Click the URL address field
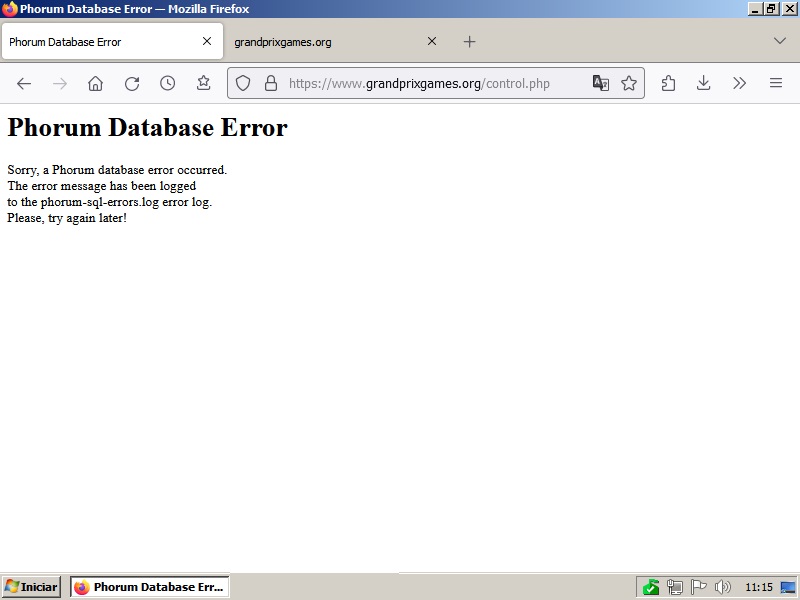This screenshot has height=600, width=800. click(434, 83)
